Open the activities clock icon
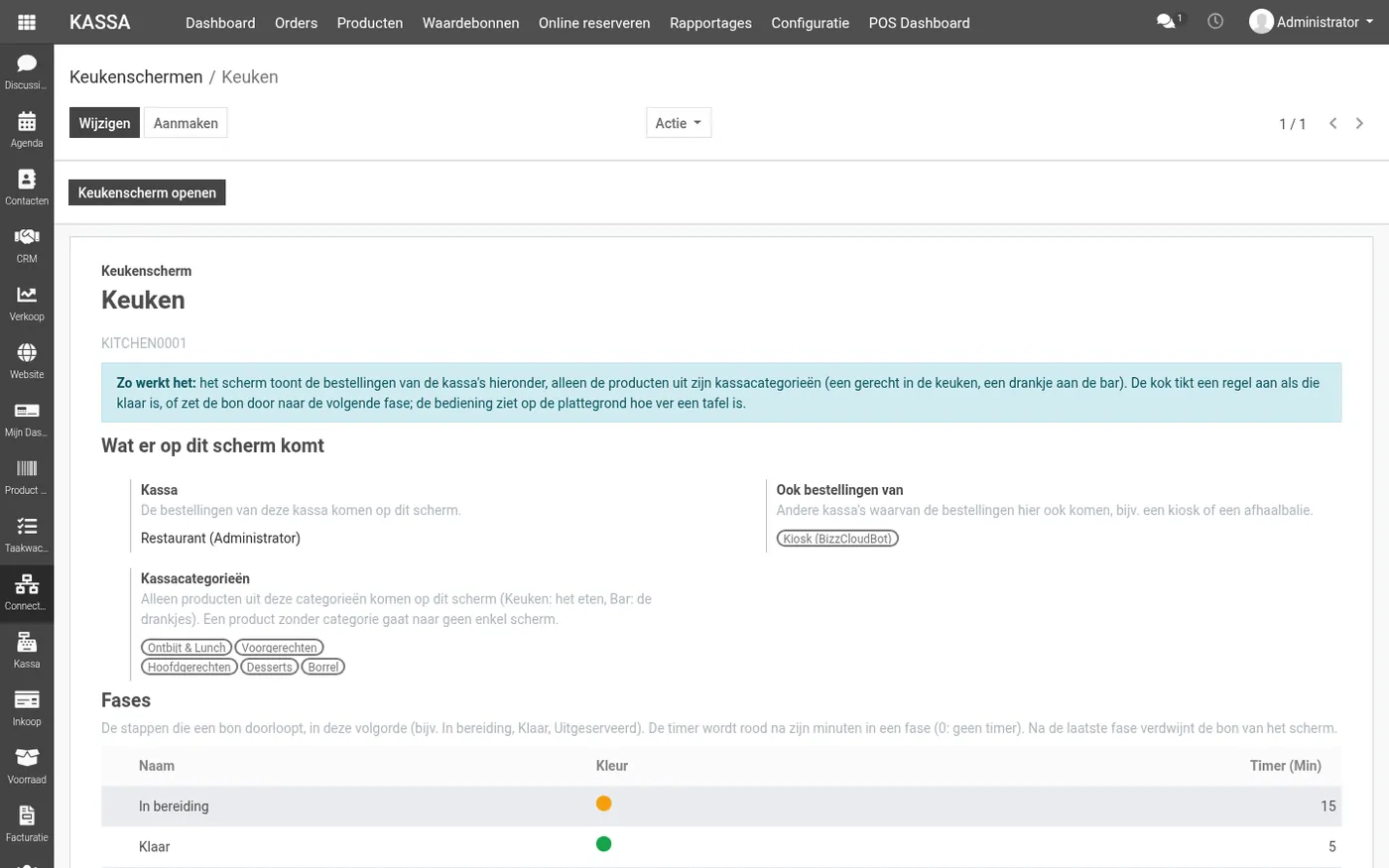 click(1215, 21)
